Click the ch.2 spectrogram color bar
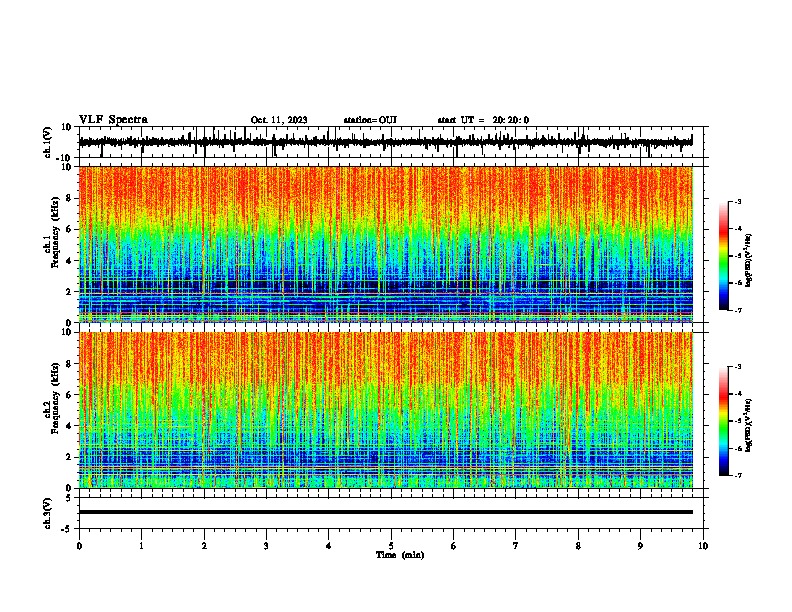Viewport: 792px width, 612px height. click(723, 421)
